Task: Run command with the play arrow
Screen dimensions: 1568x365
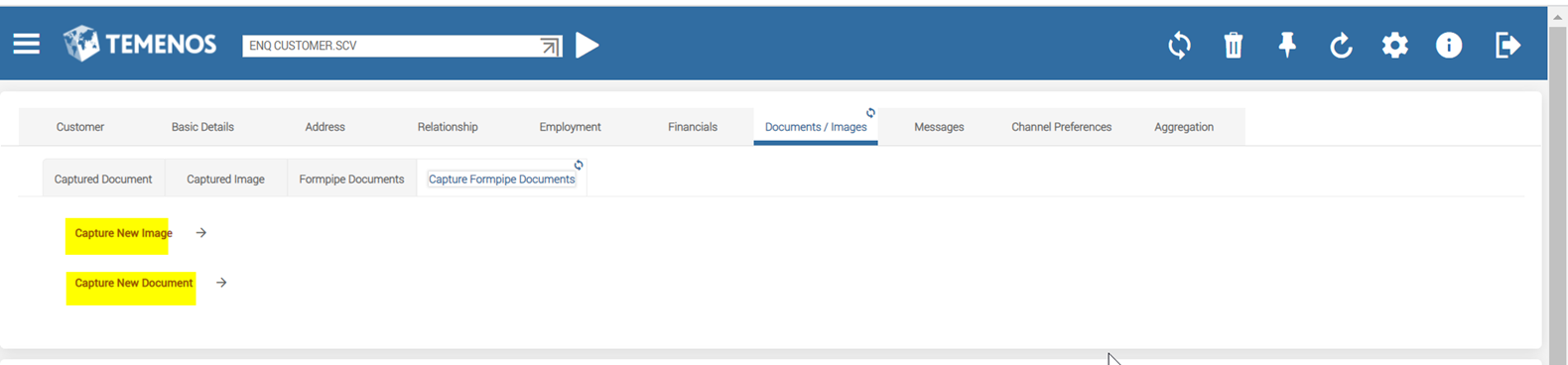Action: tap(588, 45)
